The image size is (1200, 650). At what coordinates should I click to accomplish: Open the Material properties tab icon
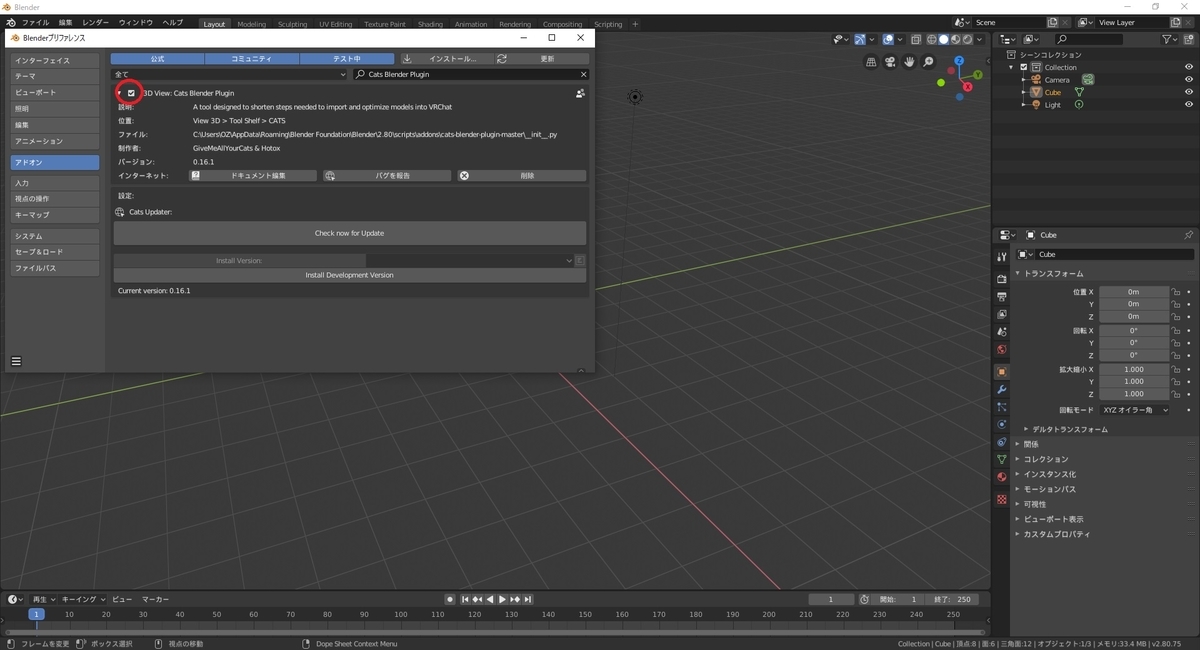[x=1001, y=477]
